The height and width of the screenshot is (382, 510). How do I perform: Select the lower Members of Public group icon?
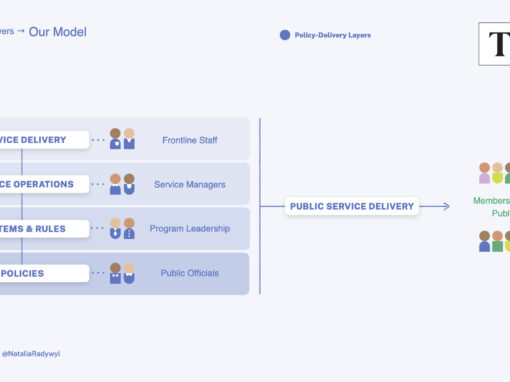(494, 241)
